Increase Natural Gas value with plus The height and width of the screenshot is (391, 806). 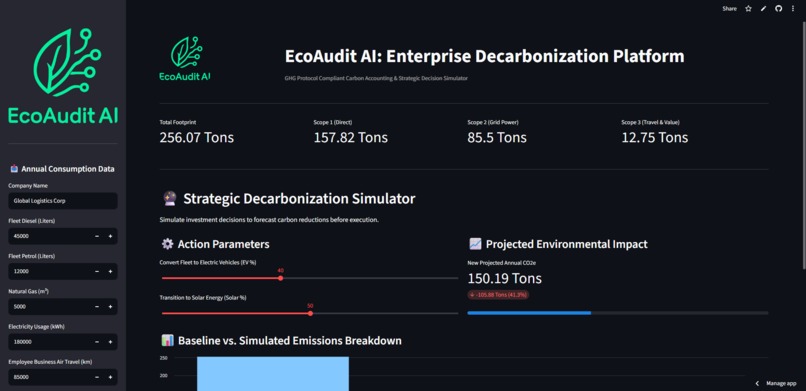[110, 307]
